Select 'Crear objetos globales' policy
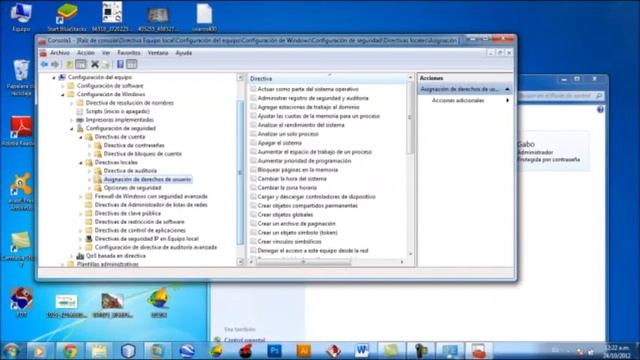Image resolution: width=640 pixels, height=360 pixels. (285, 215)
